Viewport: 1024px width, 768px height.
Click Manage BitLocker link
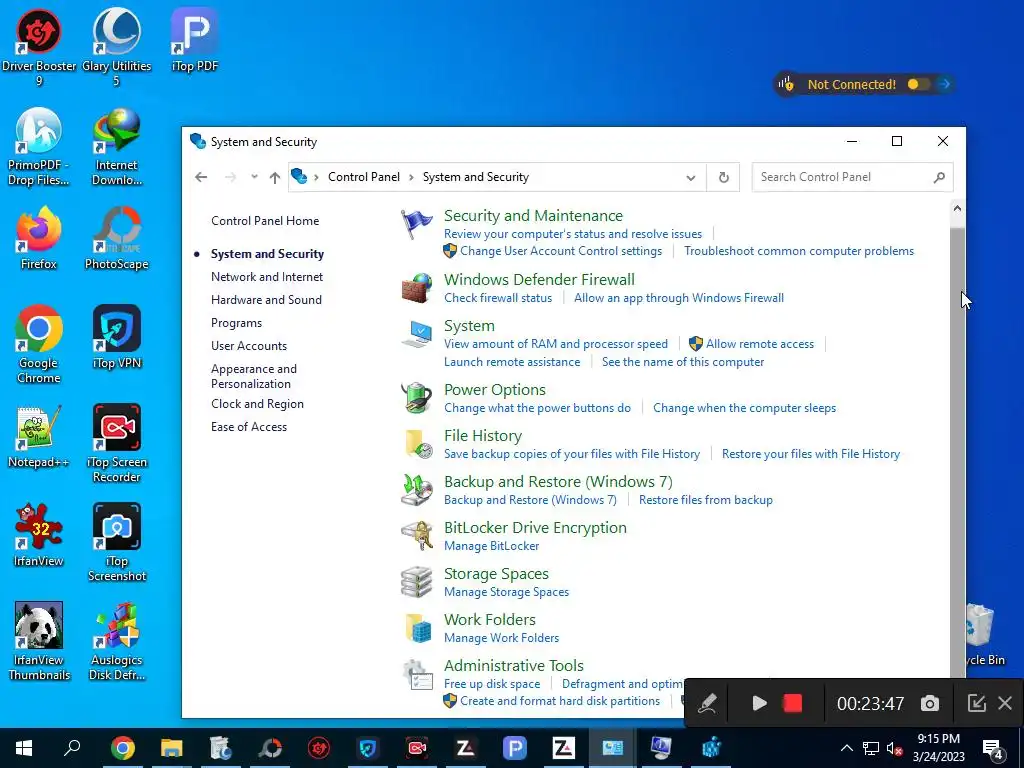click(x=491, y=546)
